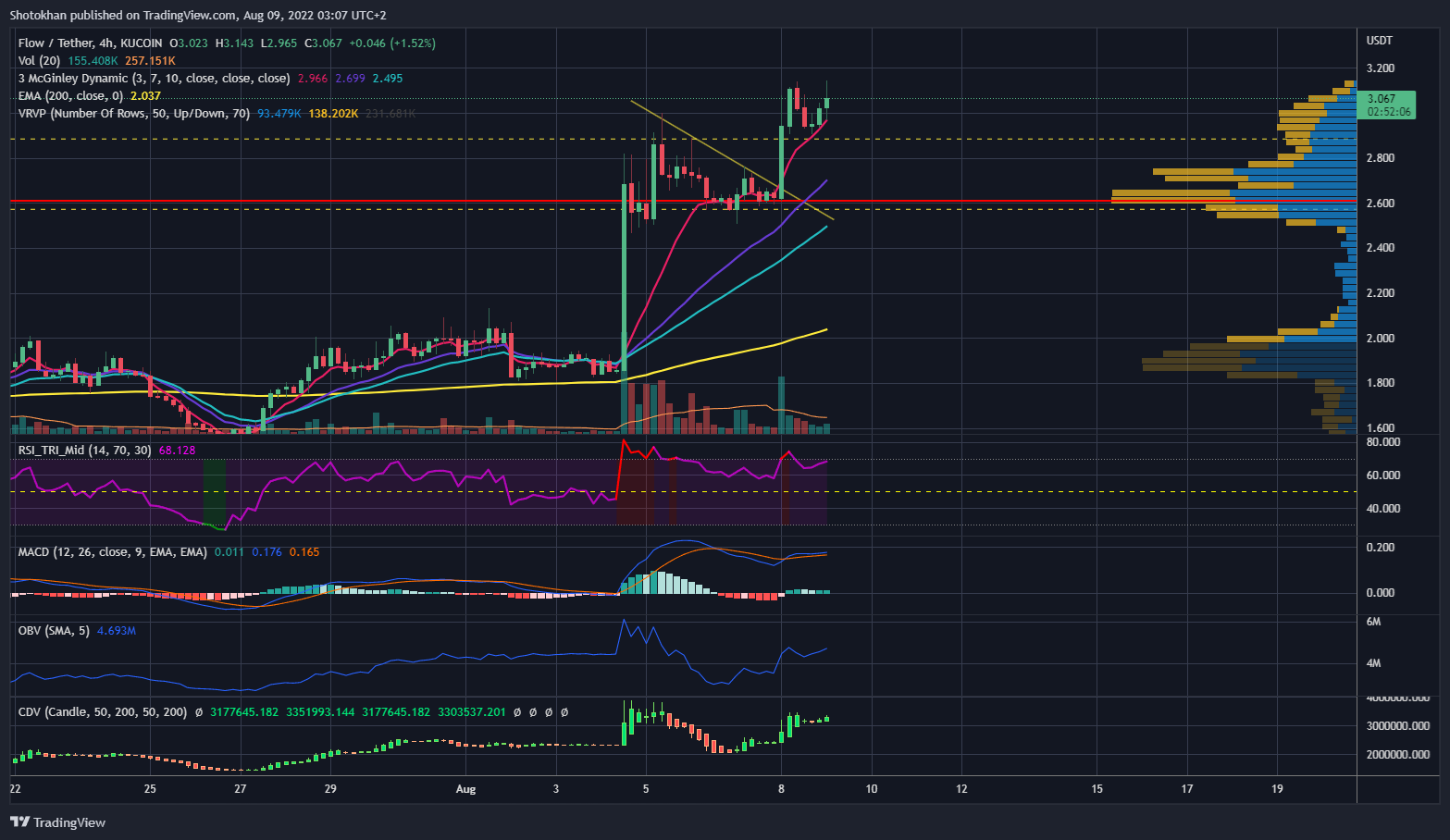Click the 25 date label on time axis
Viewport: 1450px width, 840px height.
[150, 789]
